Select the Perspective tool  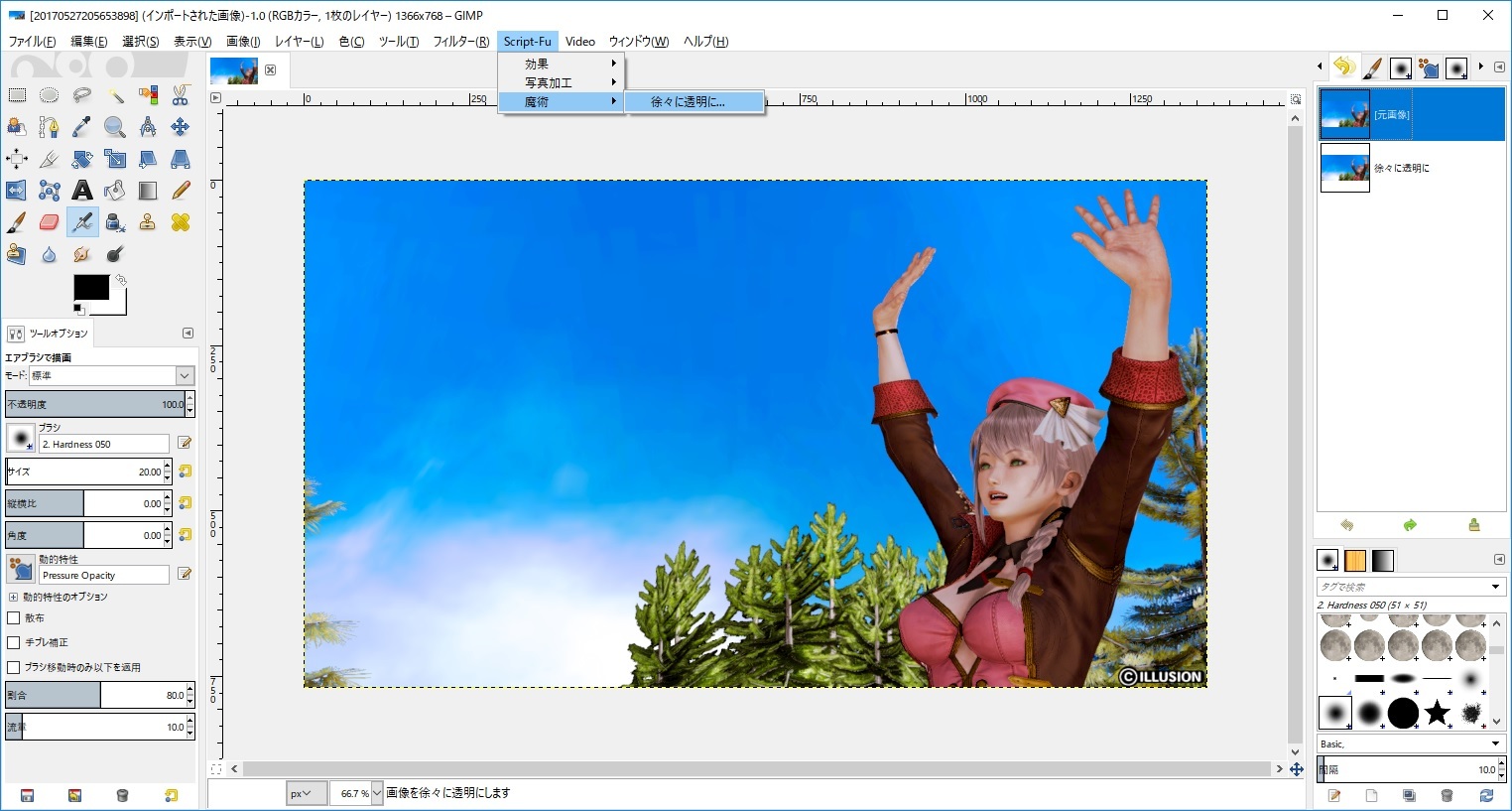(x=181, y=159)
